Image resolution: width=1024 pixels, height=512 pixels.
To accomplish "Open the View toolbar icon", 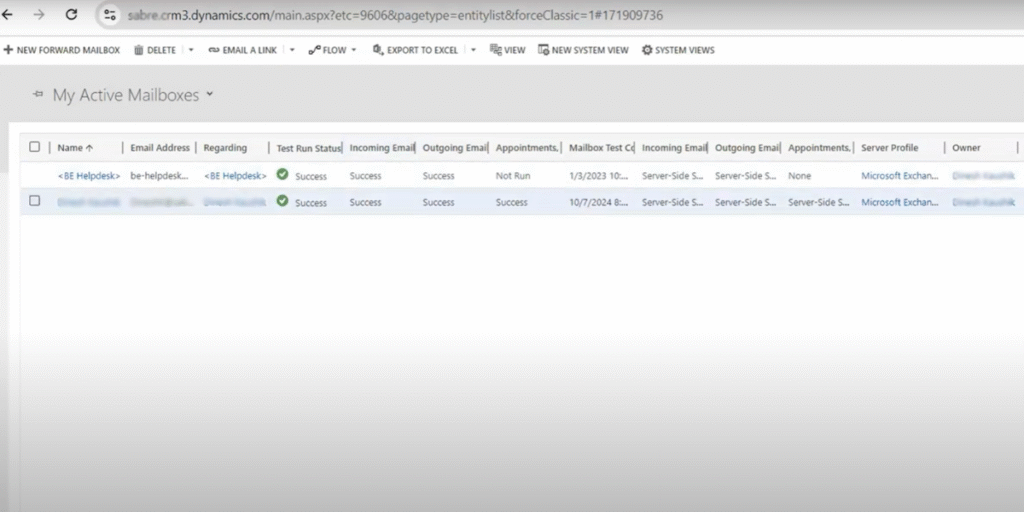I will click(x=495, y=50).
